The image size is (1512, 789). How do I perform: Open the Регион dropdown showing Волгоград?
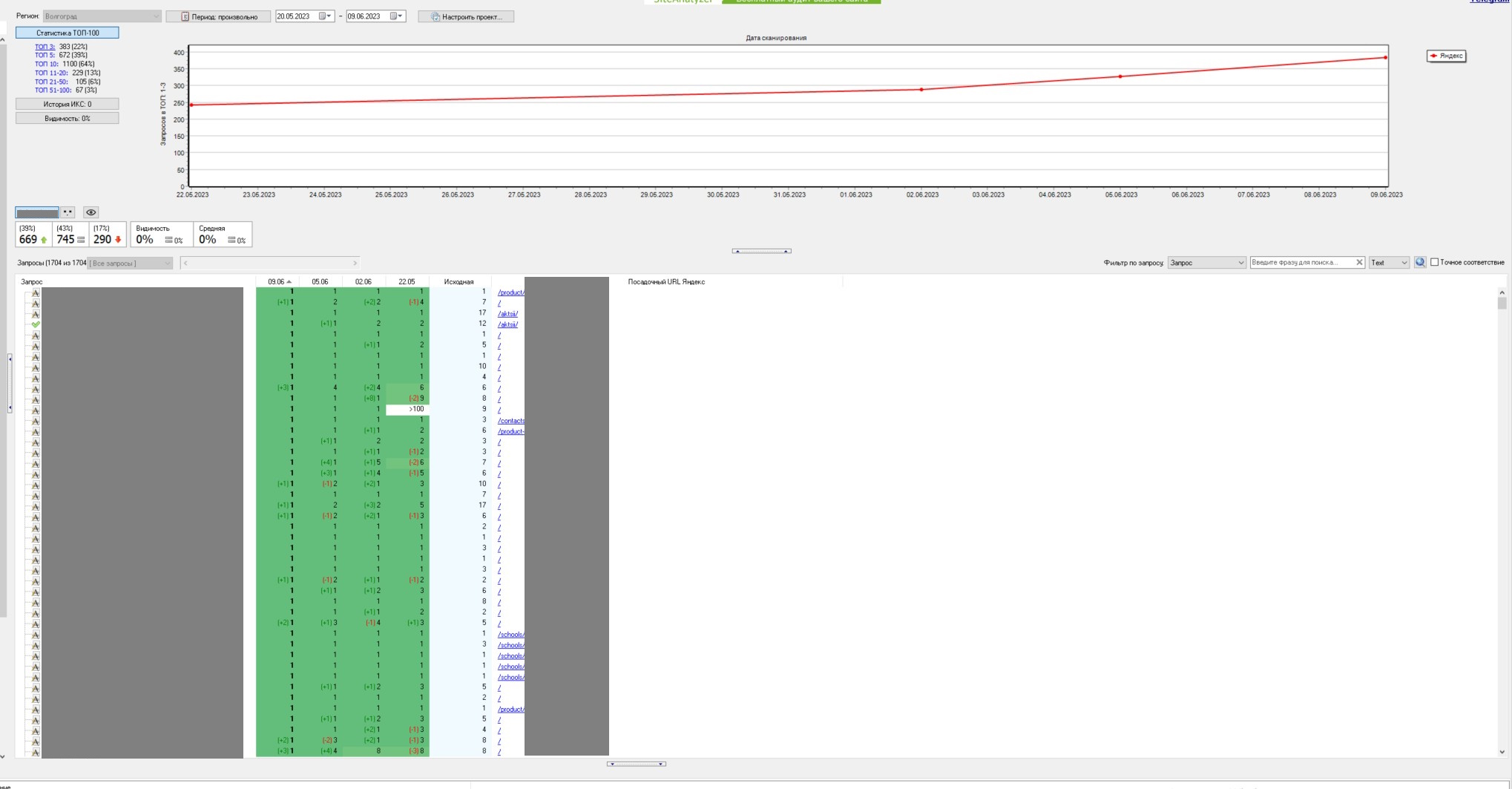click(102, 16)
